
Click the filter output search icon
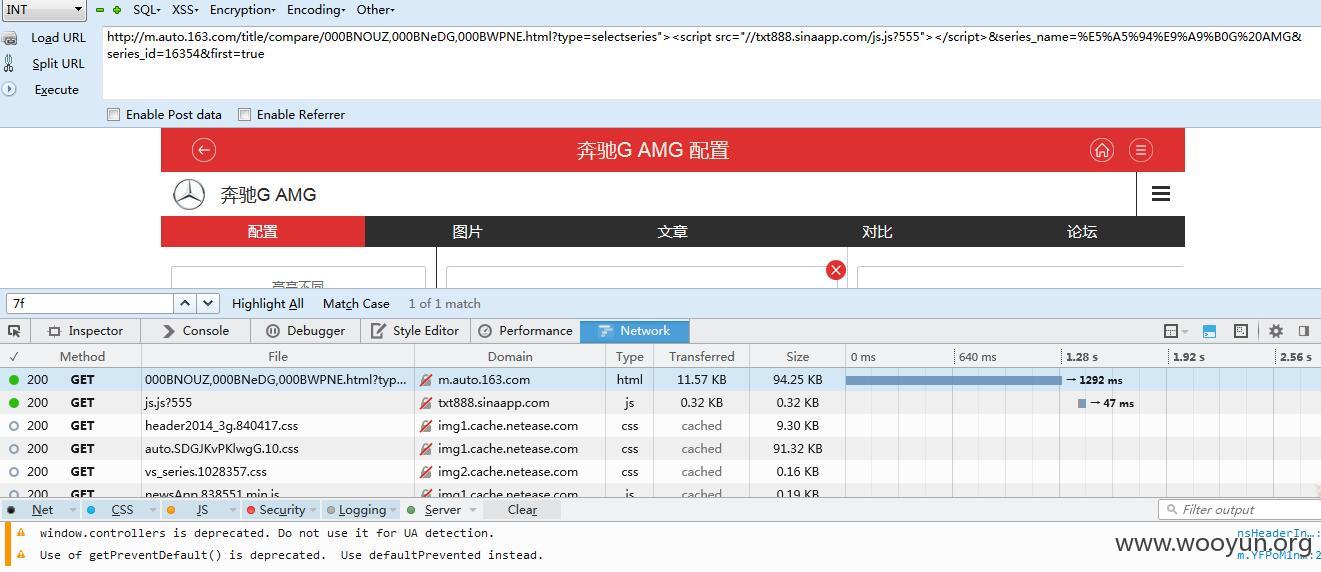(1171, 510)
